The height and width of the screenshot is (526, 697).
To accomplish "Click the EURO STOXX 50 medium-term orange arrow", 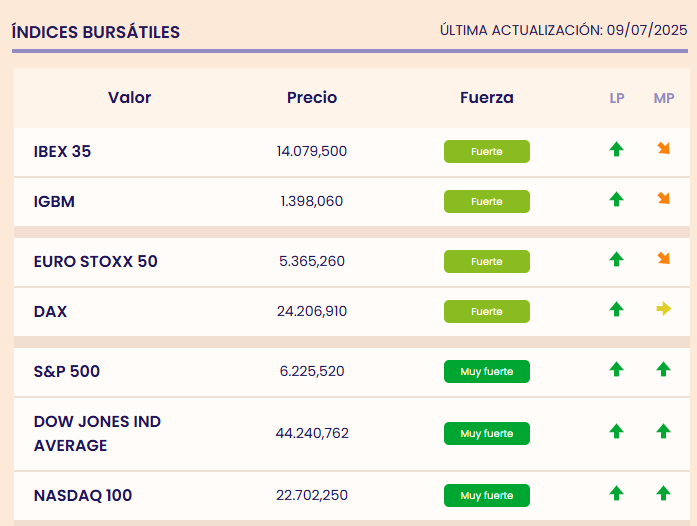I will pyautogui.click(x=663, y=259).
